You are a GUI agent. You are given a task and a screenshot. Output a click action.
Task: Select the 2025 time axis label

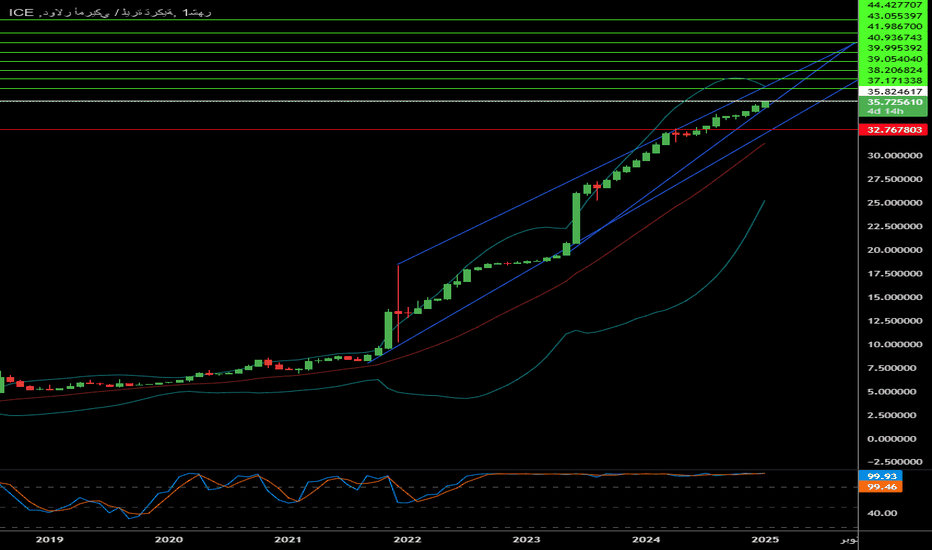tap(765, 540)
